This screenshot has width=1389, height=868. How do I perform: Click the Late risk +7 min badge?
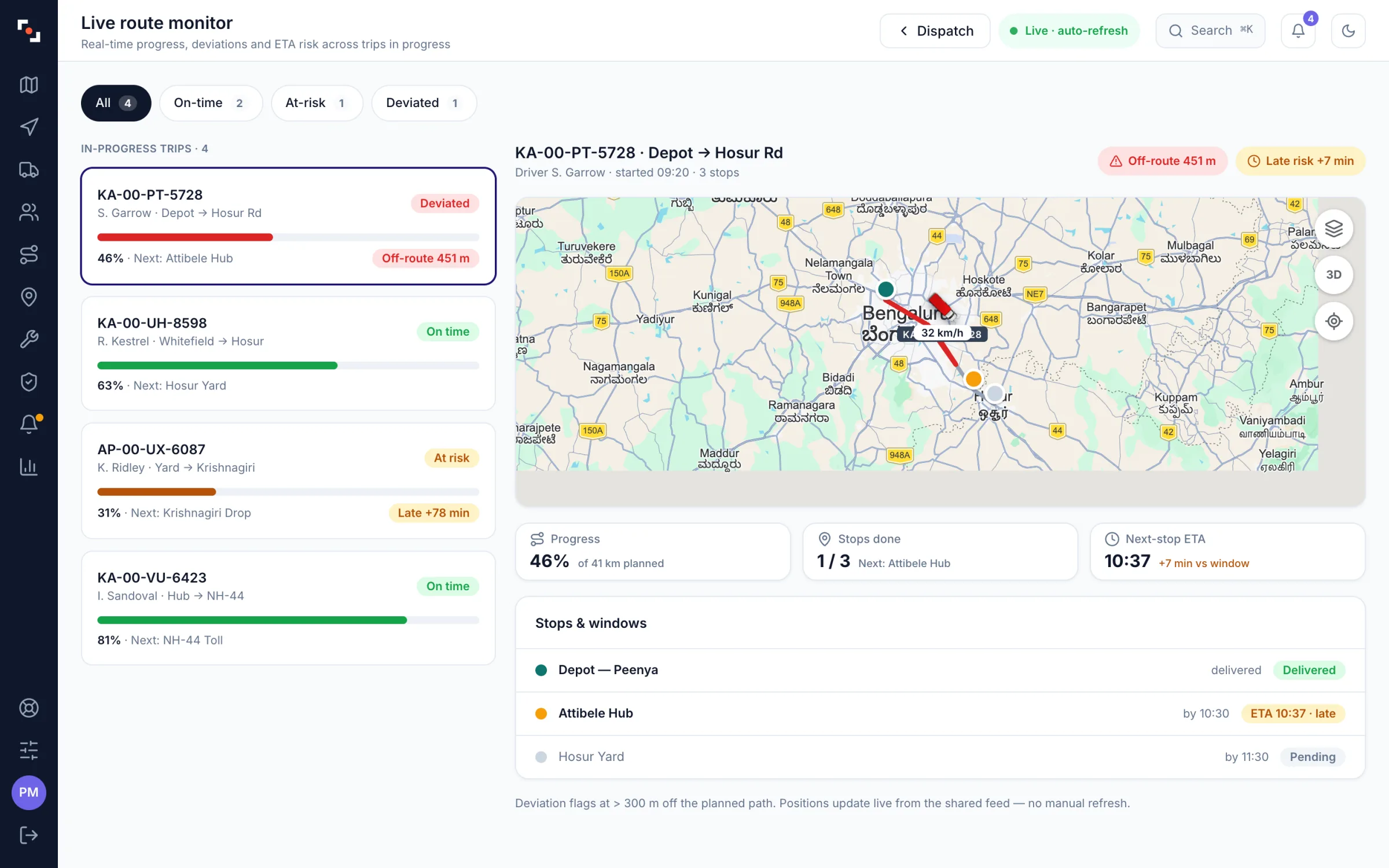[1300, 161]
